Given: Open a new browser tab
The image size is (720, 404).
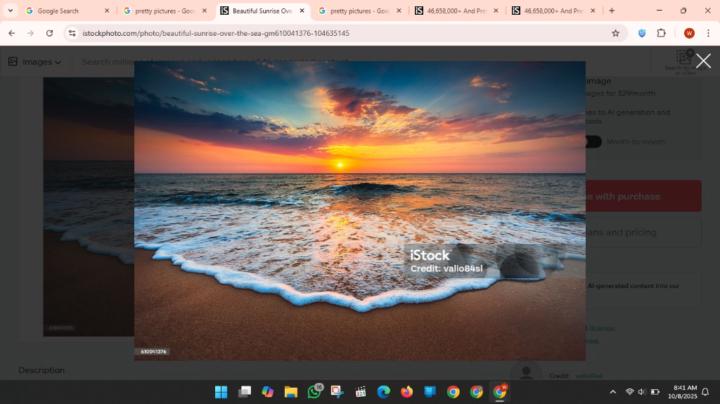Looking at the screenshot, I should pyautogui.click(x=612, y=11).
